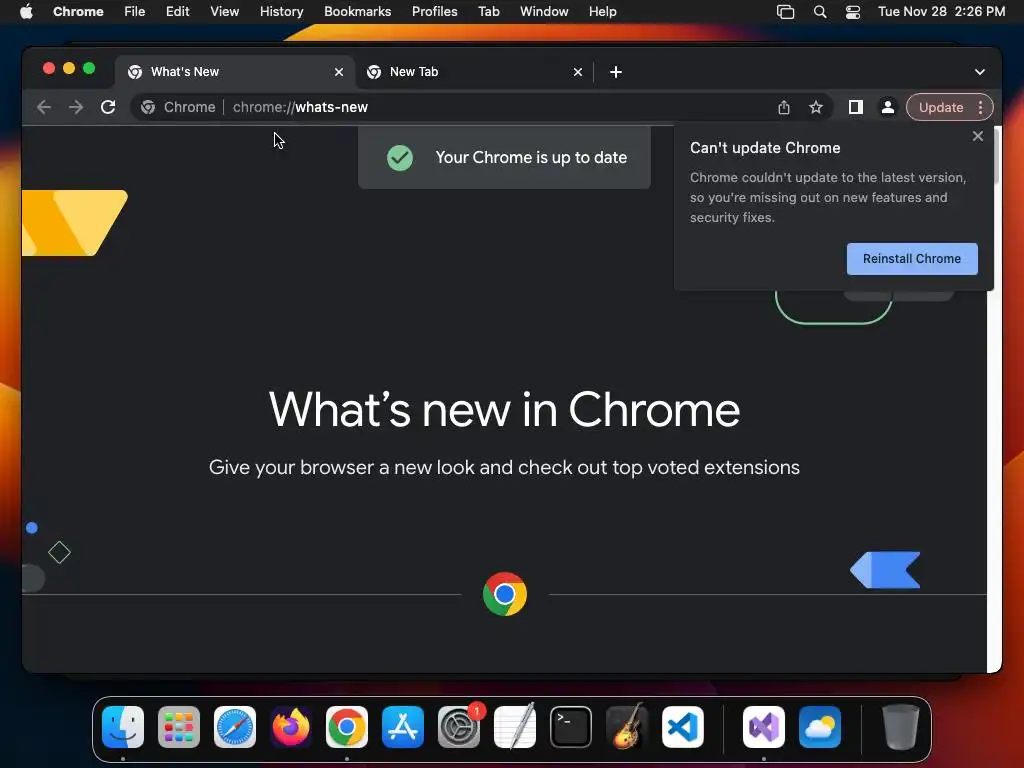
Task: Click the date and time clock
Action: (x=941, y=12)
